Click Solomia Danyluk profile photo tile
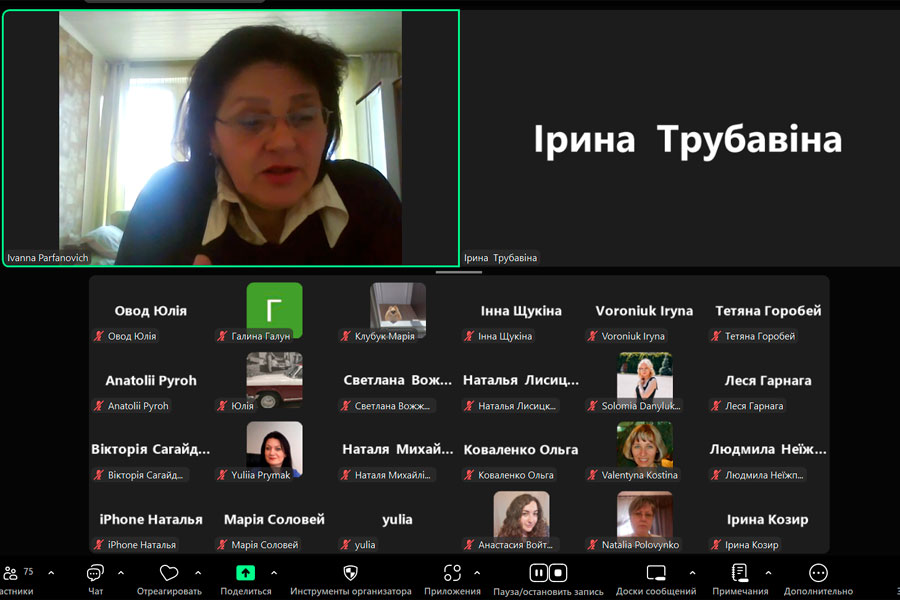This screenshot has height=600, width=900. click(645, 380)
